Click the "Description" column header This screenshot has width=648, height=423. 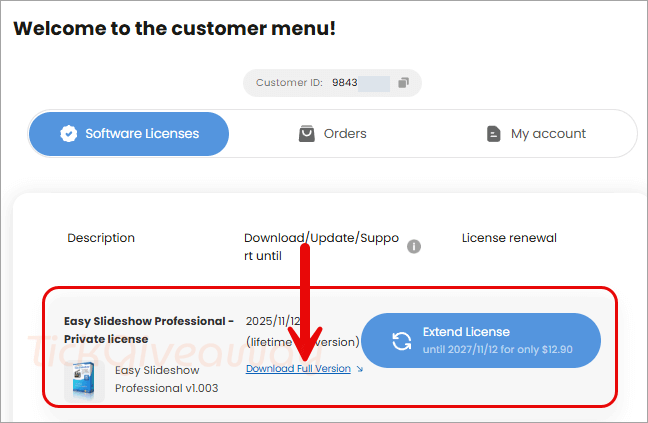(x=101, y=238)
